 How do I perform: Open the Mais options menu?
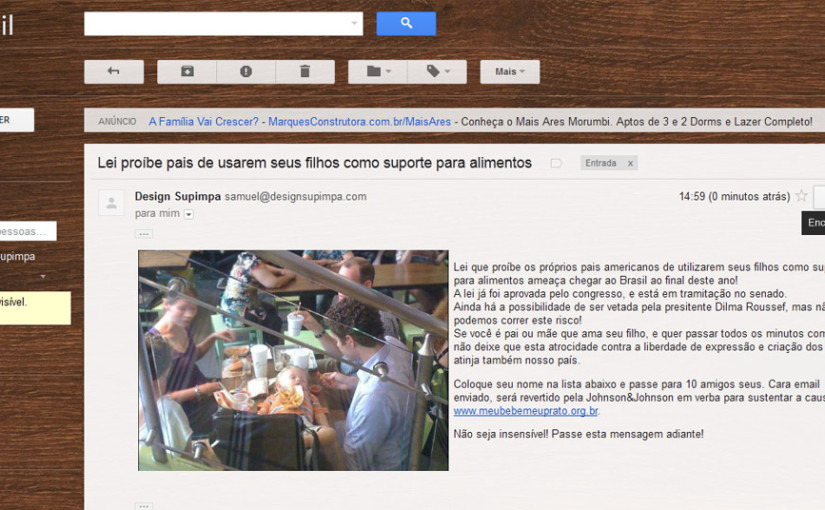510,72
